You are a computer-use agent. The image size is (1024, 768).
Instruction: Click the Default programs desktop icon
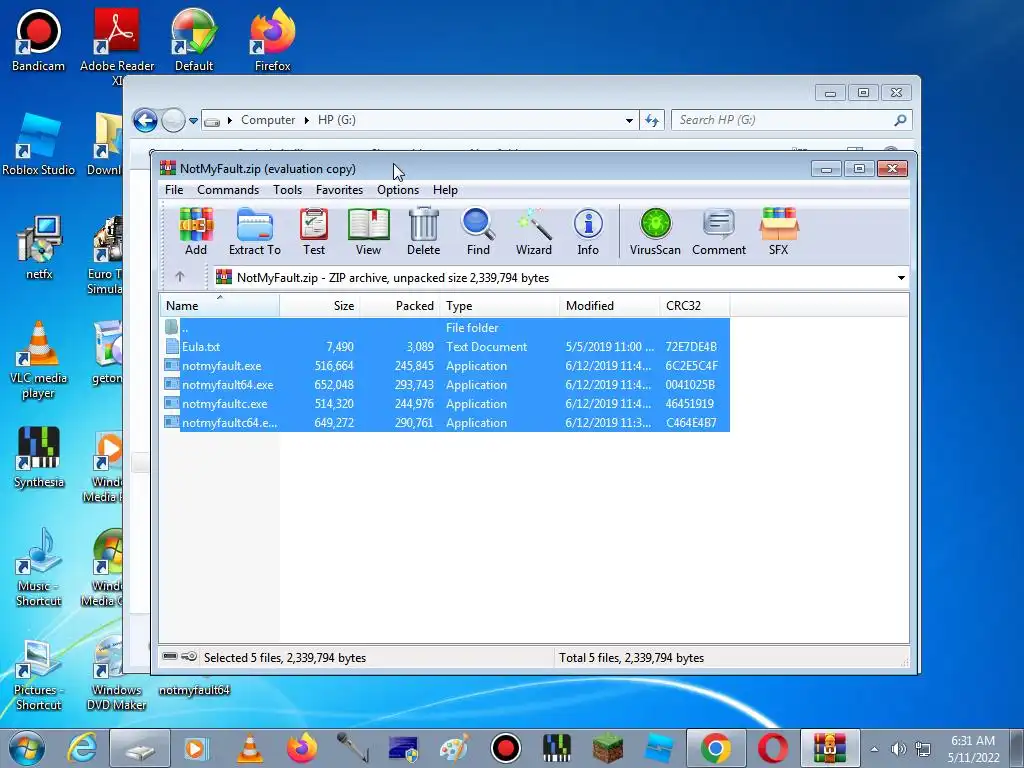pyautogui.click(x=193, y=40)
